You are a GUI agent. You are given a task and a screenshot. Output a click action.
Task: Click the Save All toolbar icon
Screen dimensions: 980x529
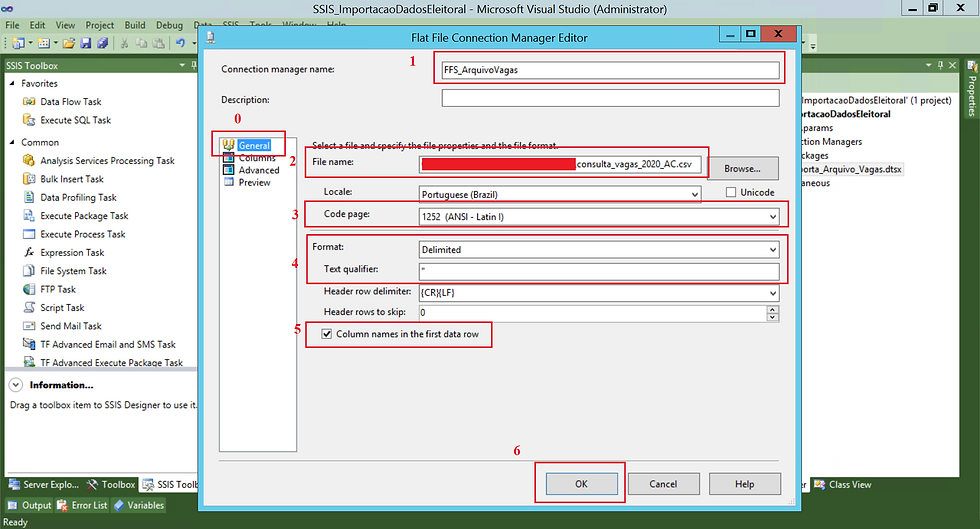pos(102,43)
